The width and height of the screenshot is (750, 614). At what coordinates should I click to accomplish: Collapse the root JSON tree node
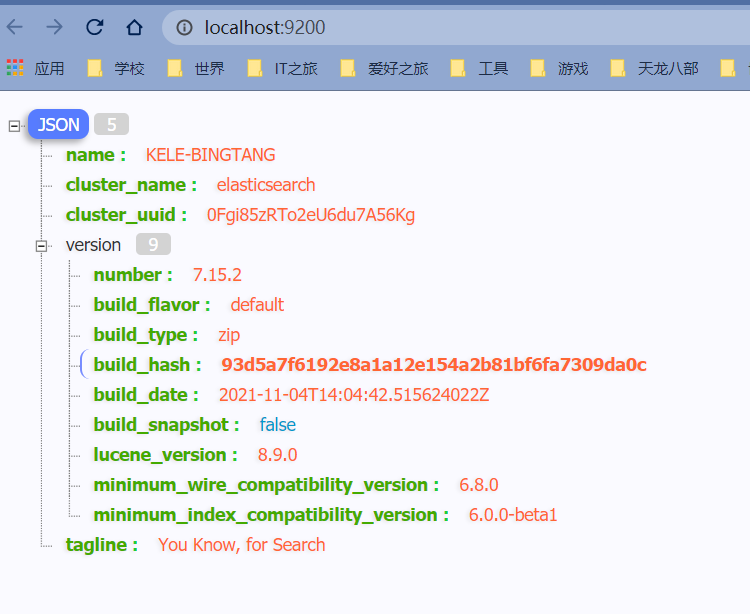14,126
